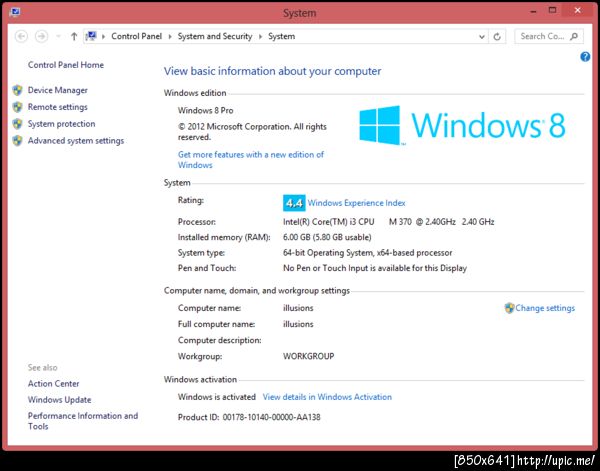Click installed memory value 6.00 GB
Screen dimensions: 600x471
[327, 237]
